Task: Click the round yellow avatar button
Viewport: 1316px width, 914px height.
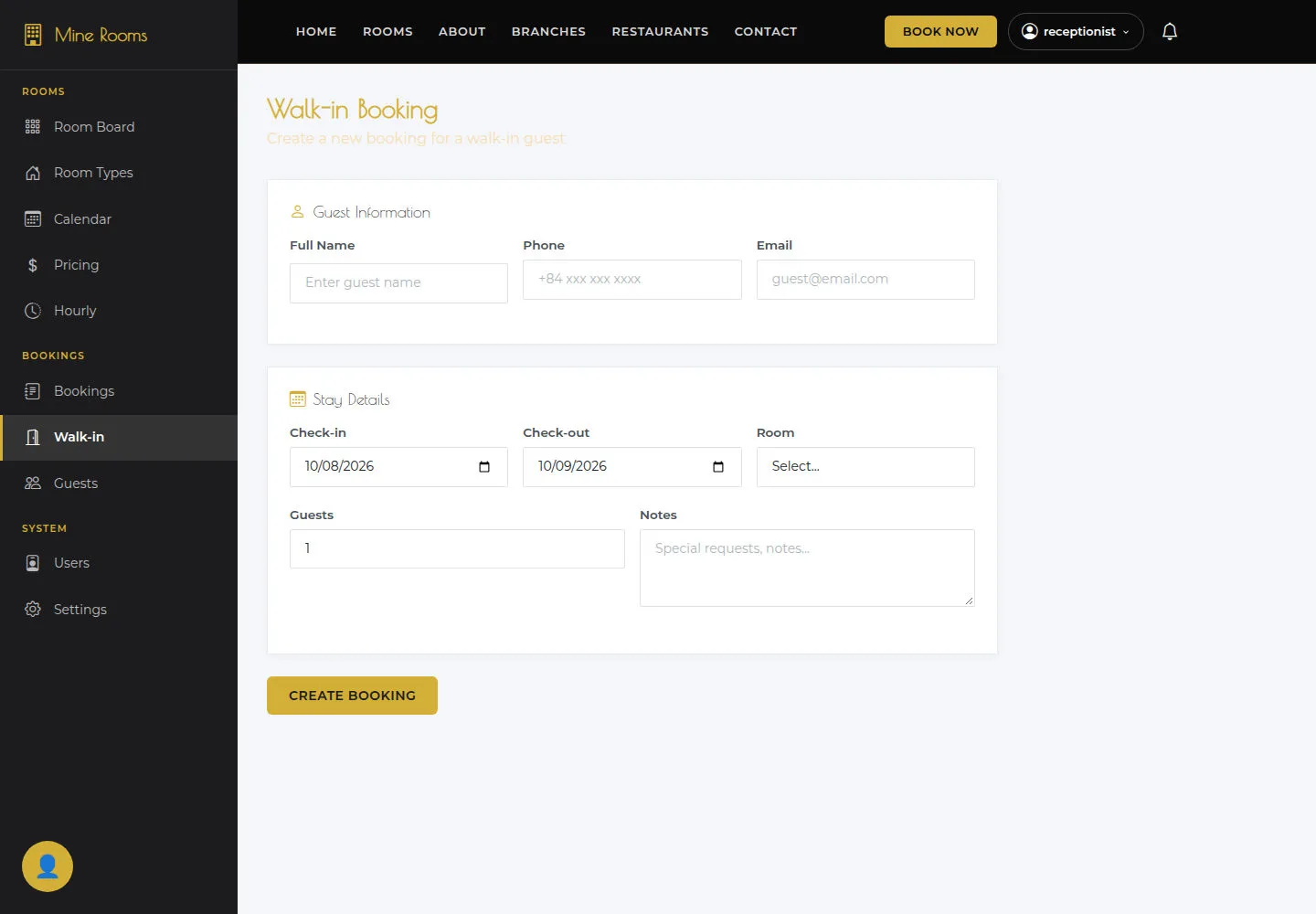Action: point(48,866)
